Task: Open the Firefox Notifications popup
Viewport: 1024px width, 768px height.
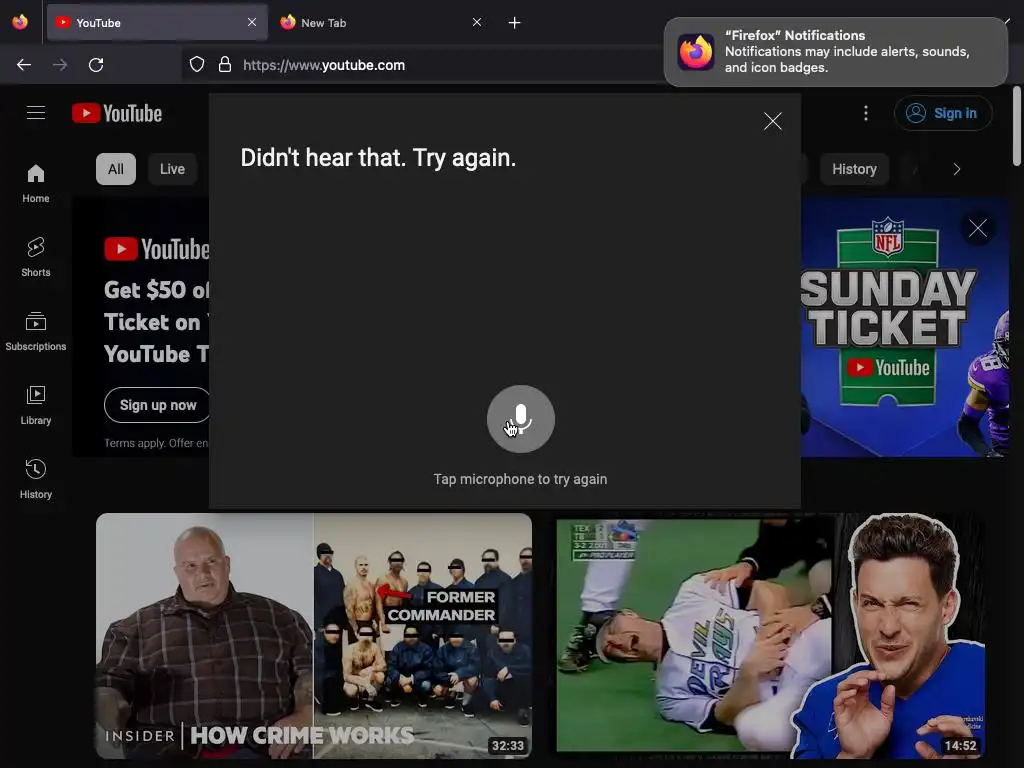Action: click(835, 52)
